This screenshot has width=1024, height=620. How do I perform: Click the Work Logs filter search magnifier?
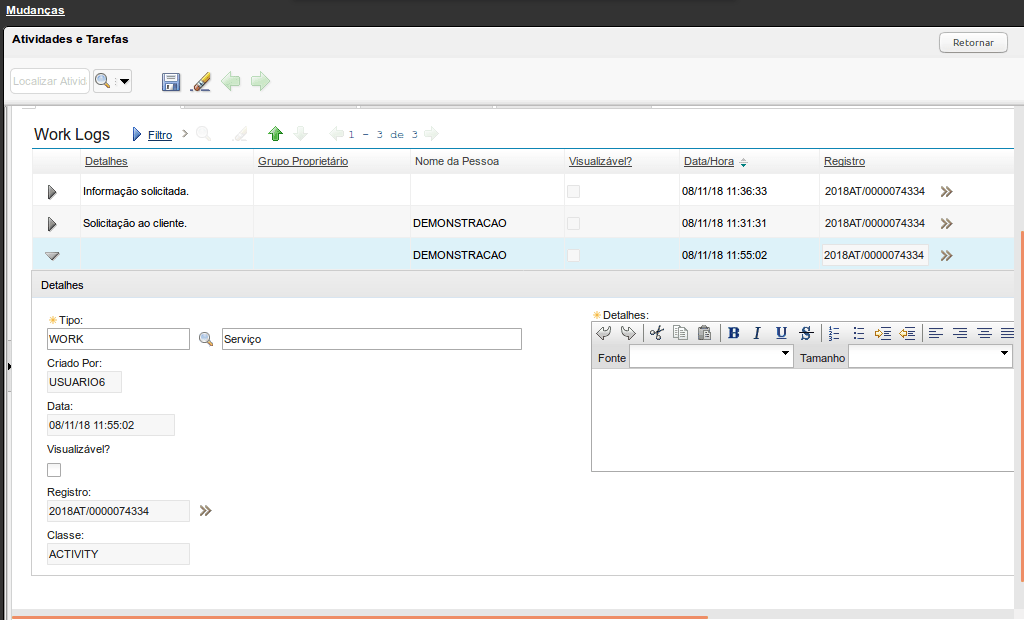point(204,134)
